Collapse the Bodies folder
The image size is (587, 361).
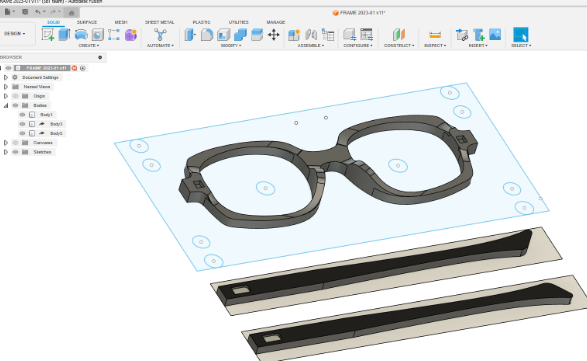click(6, 106)
